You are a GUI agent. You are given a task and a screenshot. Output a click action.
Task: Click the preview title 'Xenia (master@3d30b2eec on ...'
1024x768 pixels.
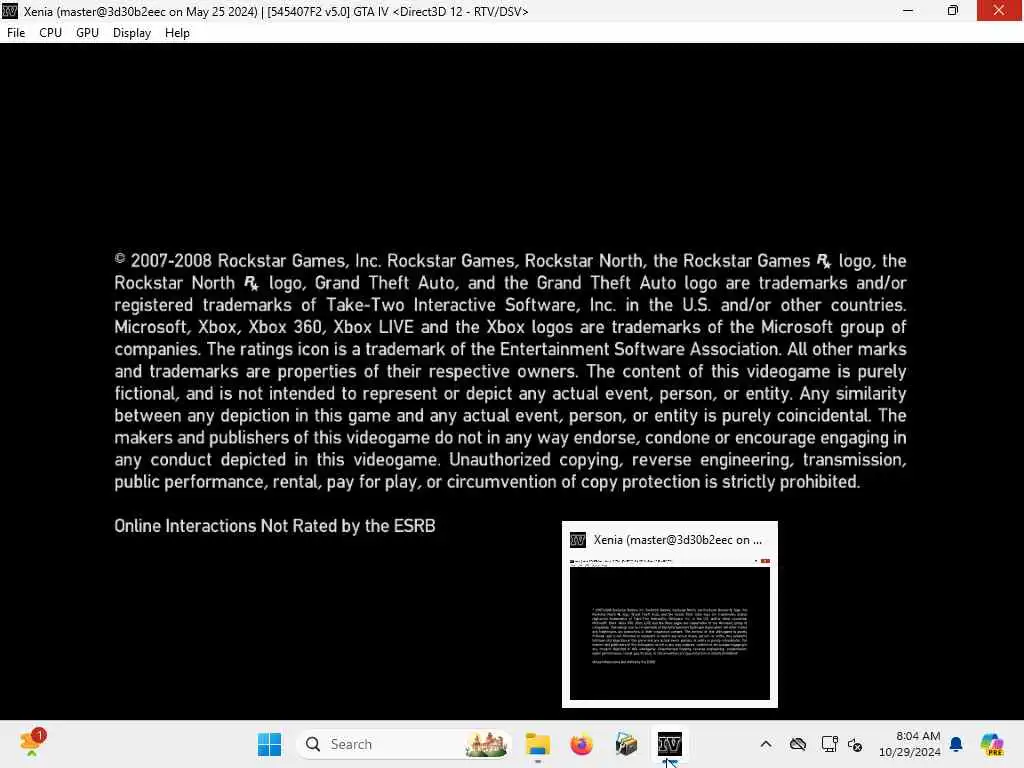click(x=677, y=539)
